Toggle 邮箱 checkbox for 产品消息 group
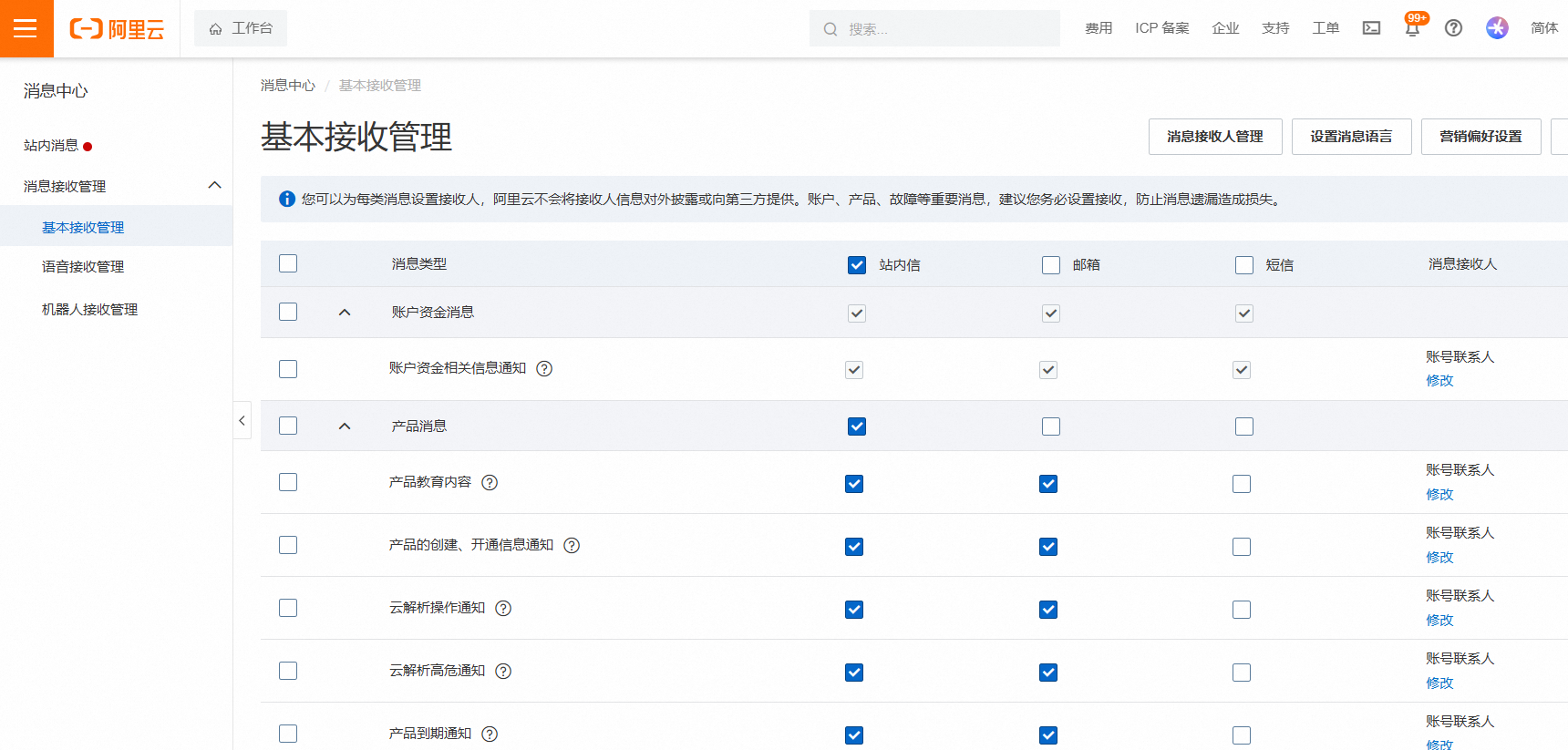This screenshot has height=750, width=1568. (x=1051, y=426)
